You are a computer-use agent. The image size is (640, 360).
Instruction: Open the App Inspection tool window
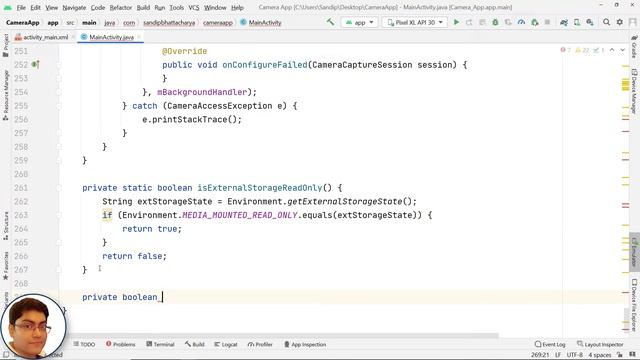coord(305,344)
